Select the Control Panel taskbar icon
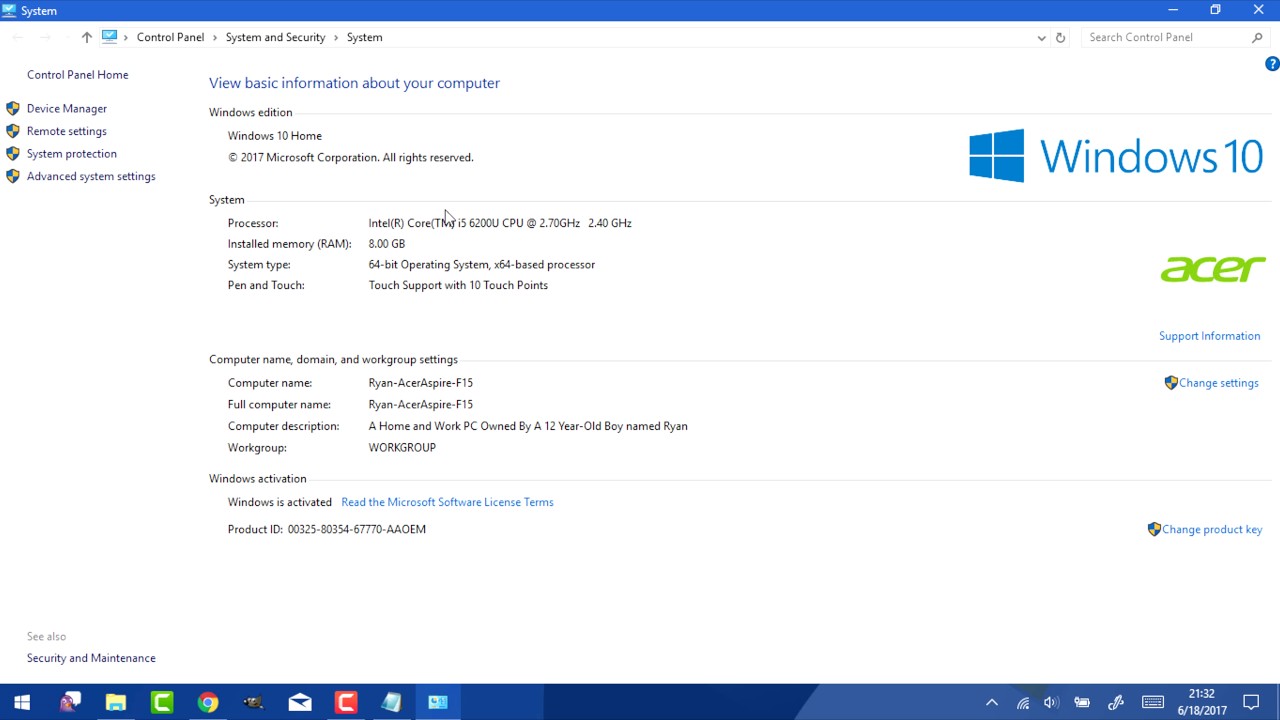This screenshot has width=1280, height=720. pyautogui.click(x=437, y=702)
